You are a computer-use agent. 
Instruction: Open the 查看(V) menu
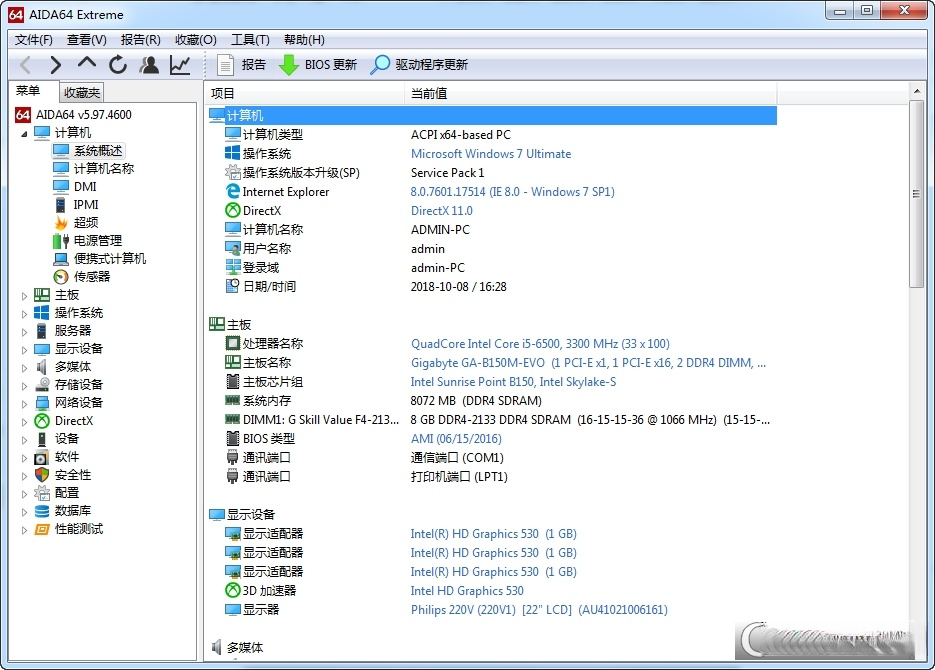pyautogui.click(x=86, y=39)
